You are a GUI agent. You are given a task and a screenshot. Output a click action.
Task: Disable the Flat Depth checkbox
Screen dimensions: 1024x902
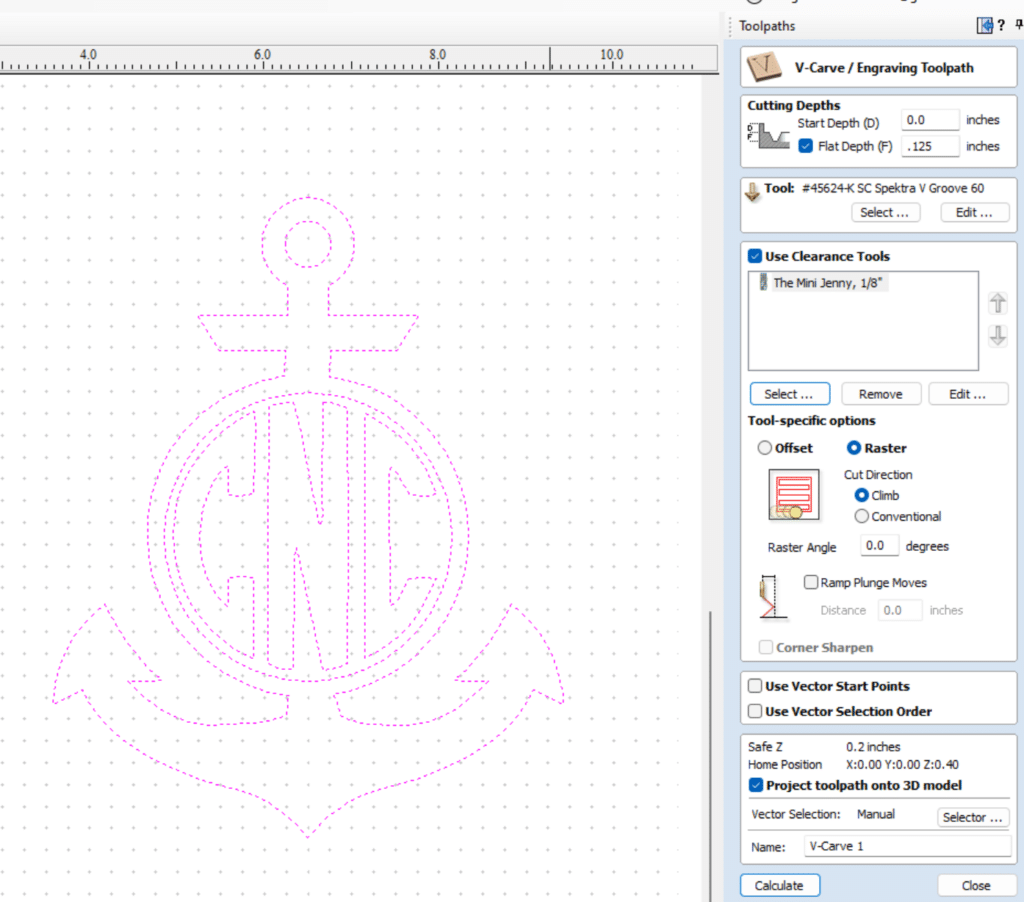click(x=805, y=146)
